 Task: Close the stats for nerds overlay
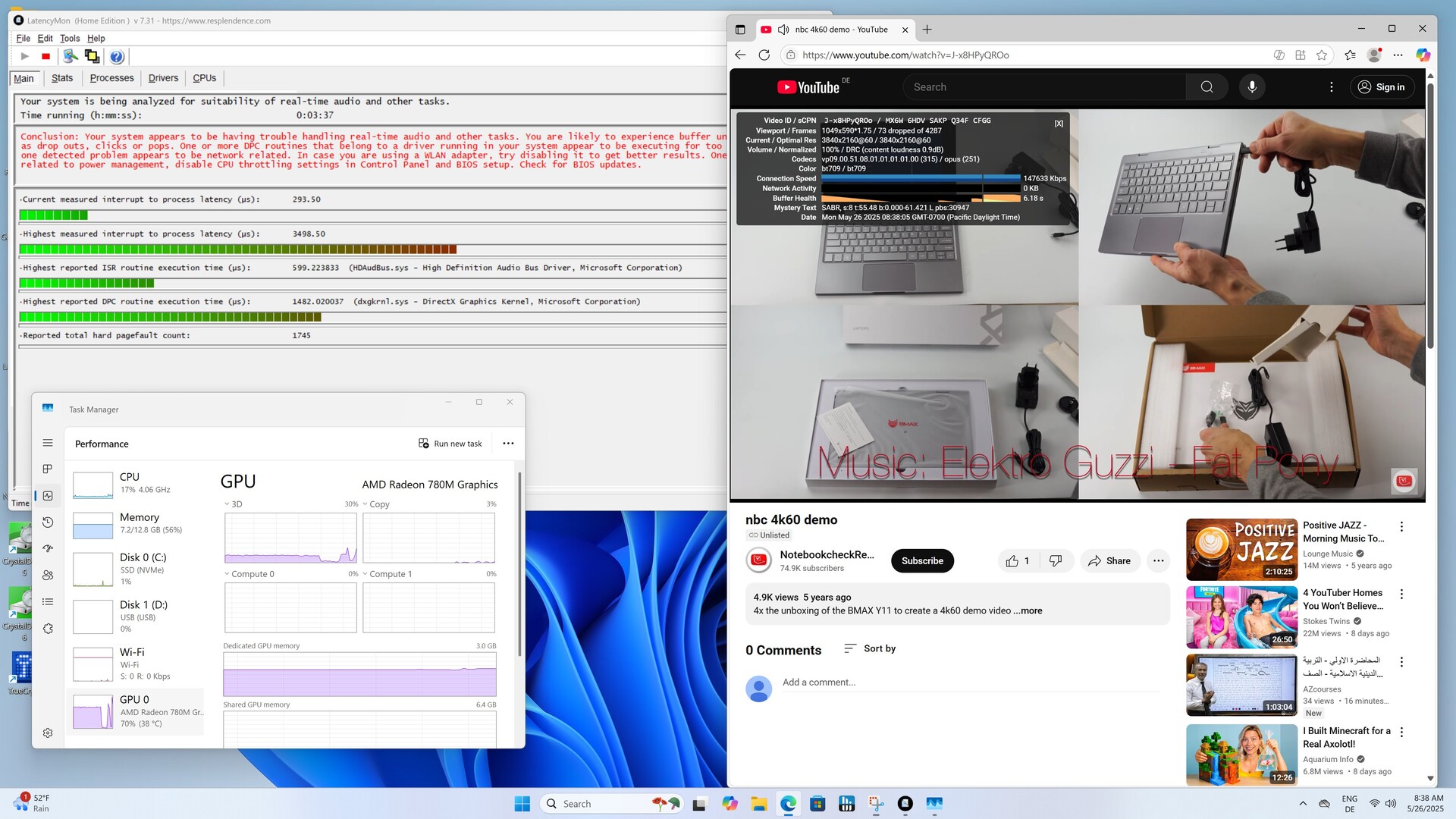1059,124
